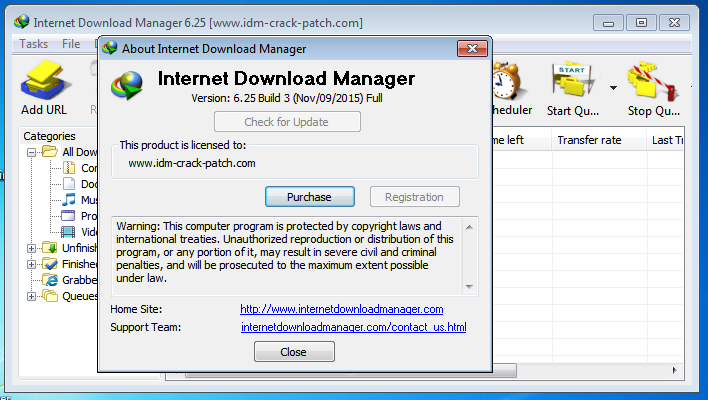Expand the Queues tree node
The width and height of the screenshot is (708, 400).
31,297
